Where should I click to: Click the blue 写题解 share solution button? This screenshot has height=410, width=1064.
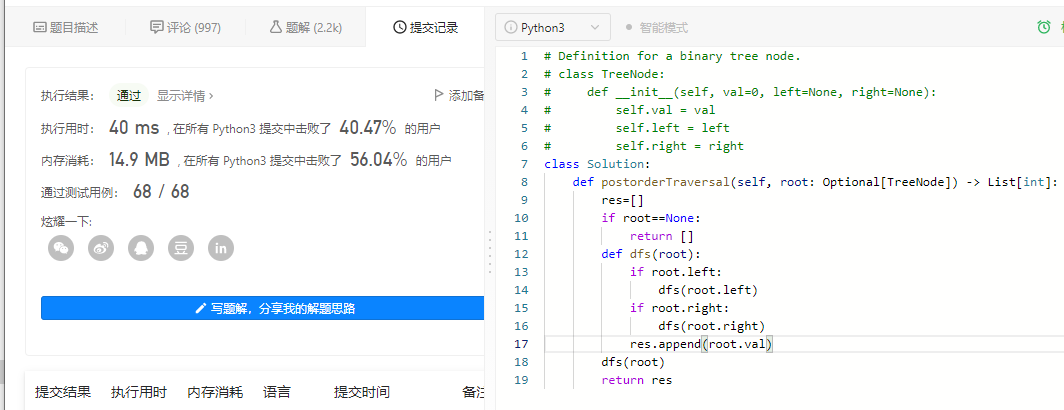pyautogui.click(x=262, y=309)
